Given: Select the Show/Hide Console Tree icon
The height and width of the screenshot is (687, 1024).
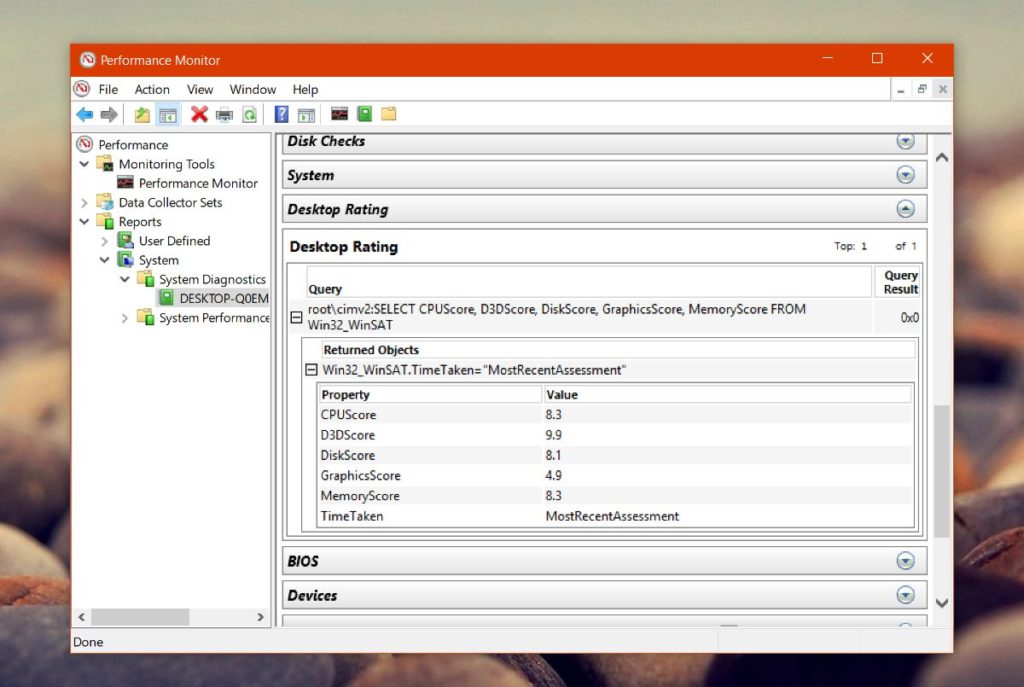Looking at the screenshot, I should click(x=166, y=114).
